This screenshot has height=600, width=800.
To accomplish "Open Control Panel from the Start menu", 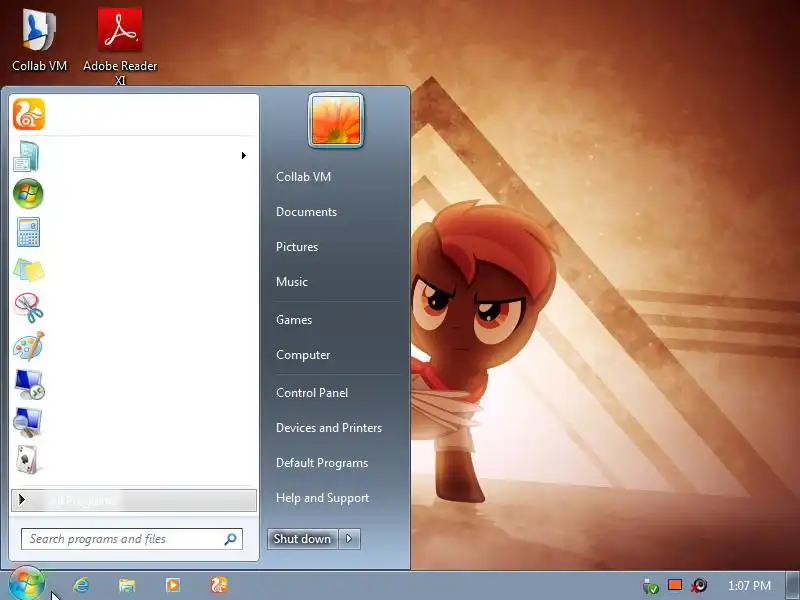I will pyautogui.click(x=312, y=393).
